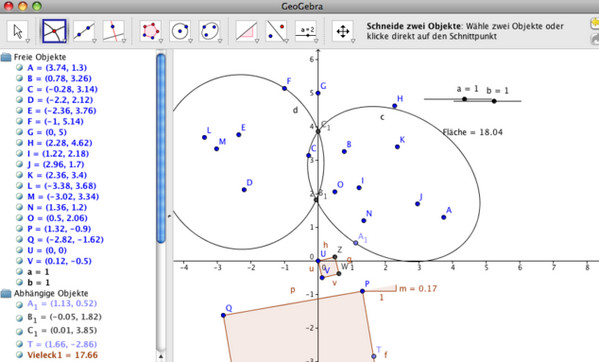Click the algebra panel vertical scrollbar

[161, 148]
